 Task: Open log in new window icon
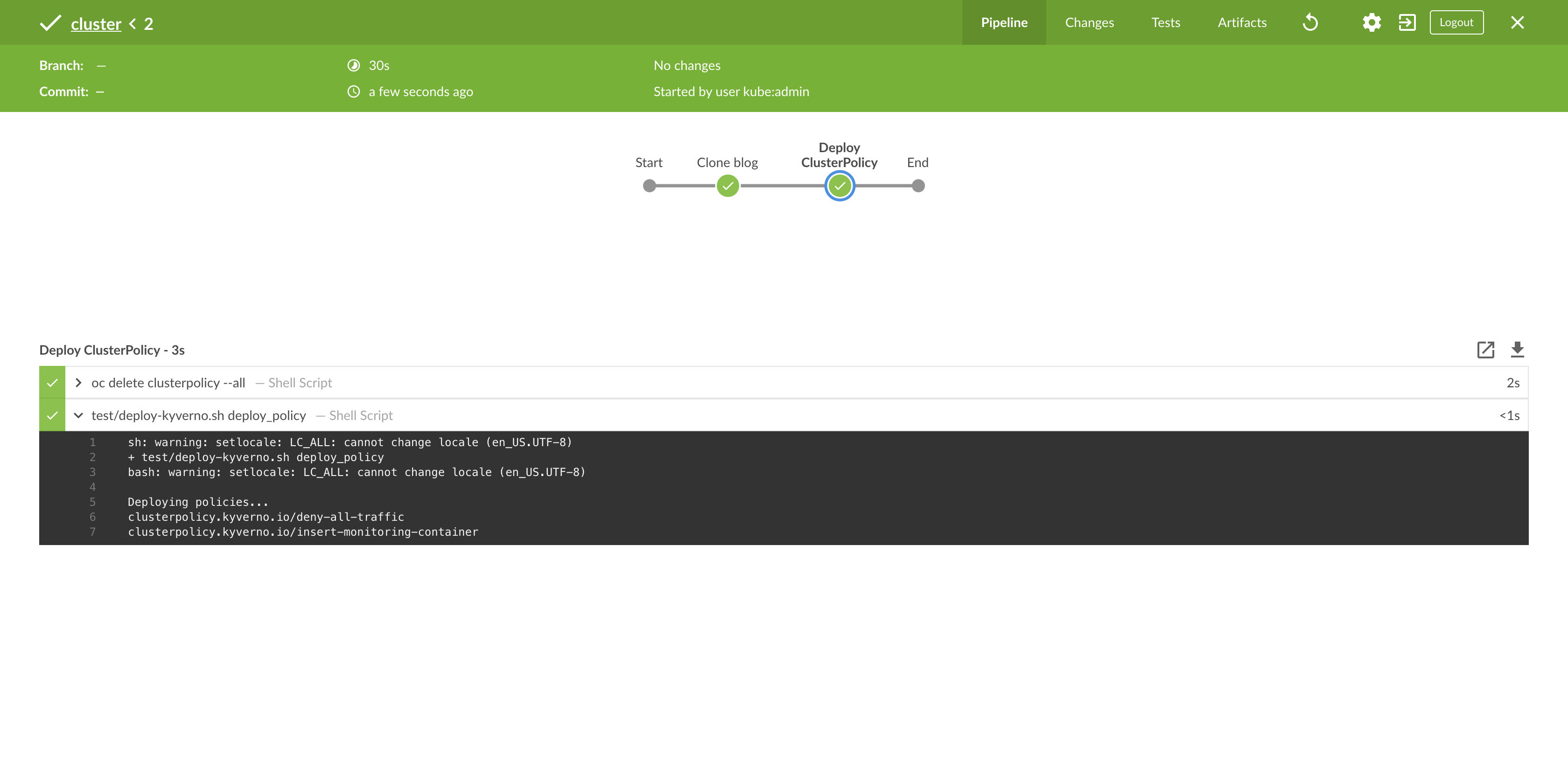click(x=1485, y=350)
